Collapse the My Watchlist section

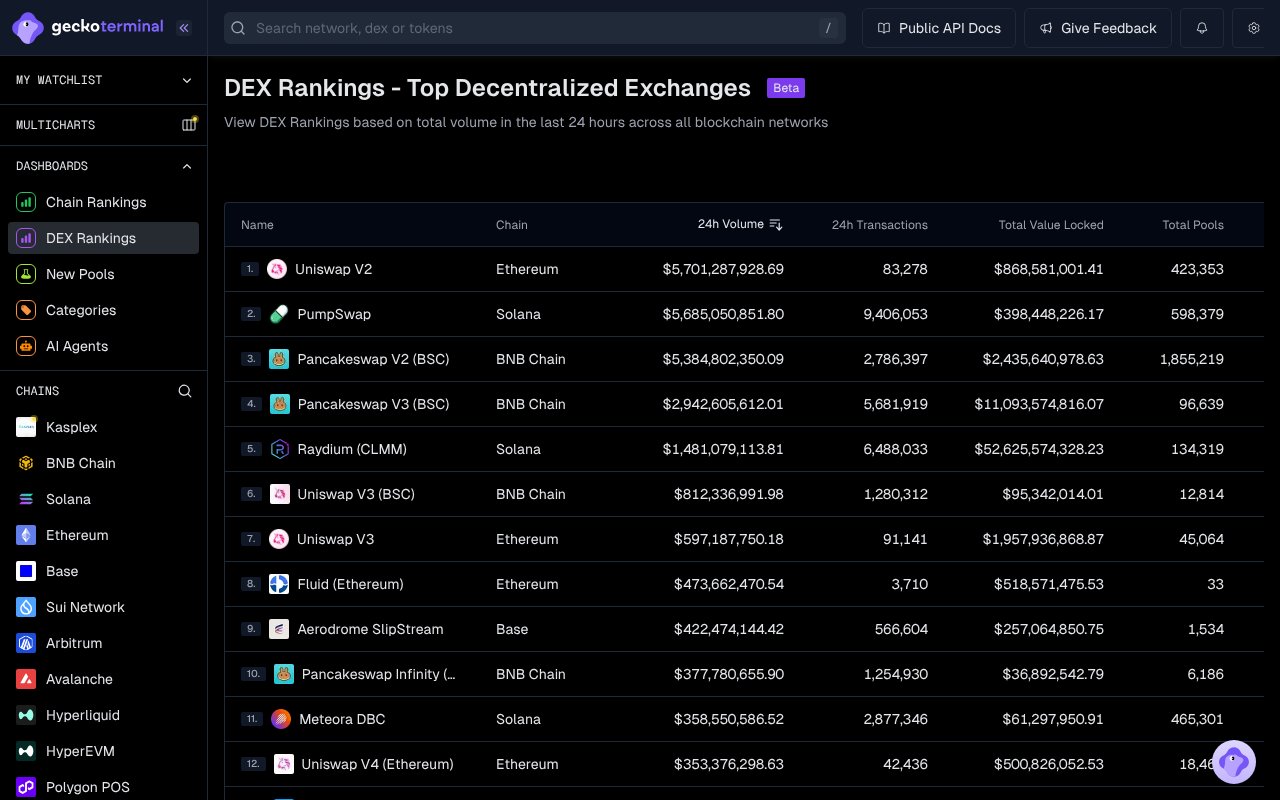pyautogui.click(x=187, y=80)
